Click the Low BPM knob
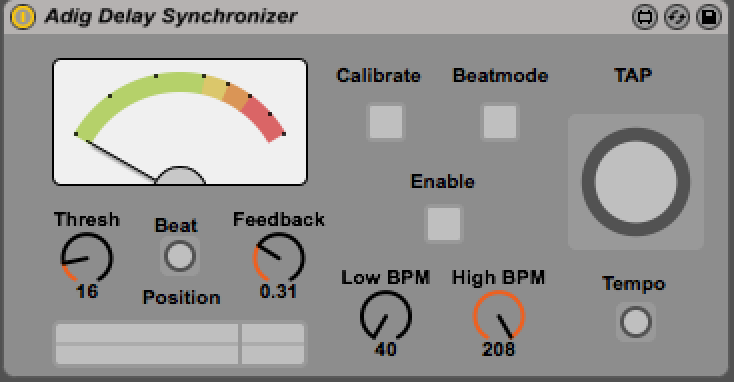The width and height of the screenshot is (734, 382). tap(386, 316)
